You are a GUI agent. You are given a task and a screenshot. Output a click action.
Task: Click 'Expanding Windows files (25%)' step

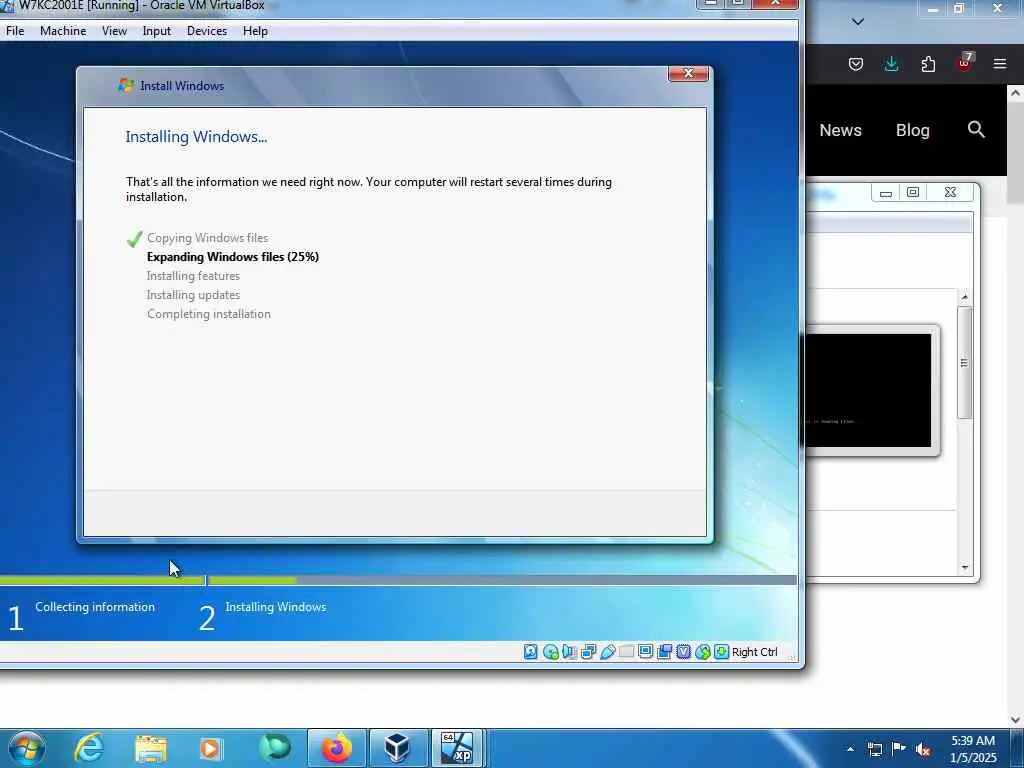[232, 257]
